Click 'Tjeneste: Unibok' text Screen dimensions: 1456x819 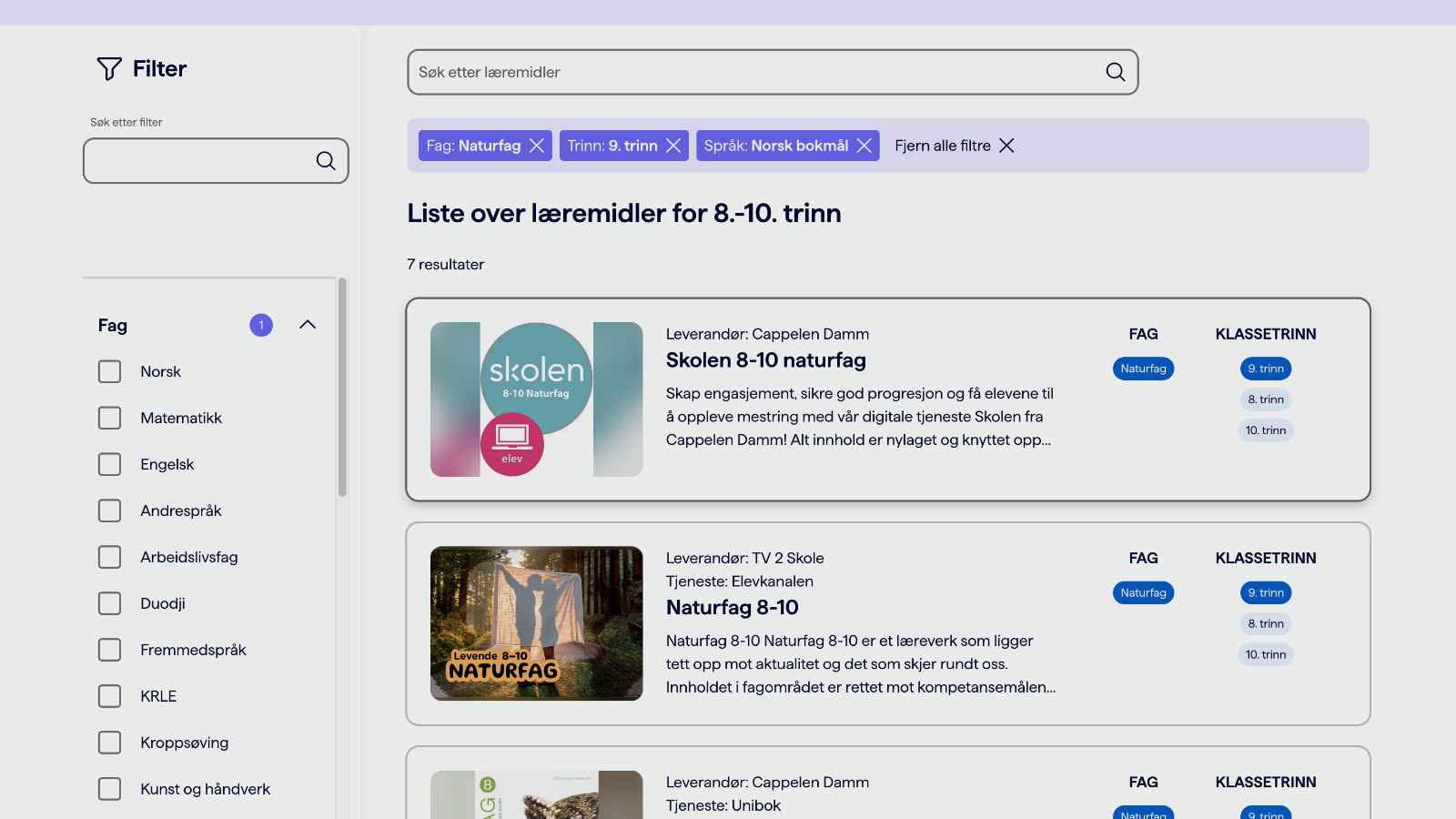pos(723,805)
